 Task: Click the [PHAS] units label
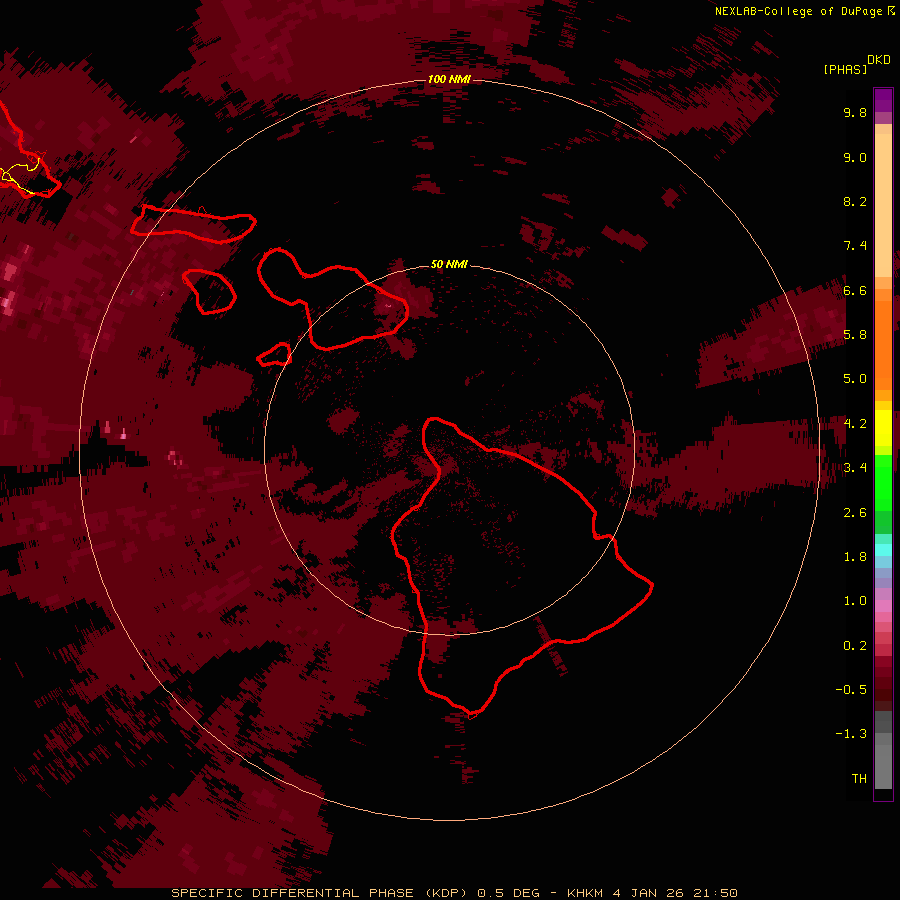[x=845, y=69]
